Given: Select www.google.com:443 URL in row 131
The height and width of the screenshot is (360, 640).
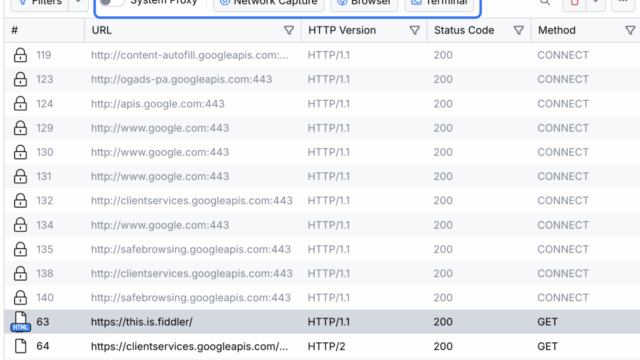Looking at the screenshot, I should pos(160,176).
